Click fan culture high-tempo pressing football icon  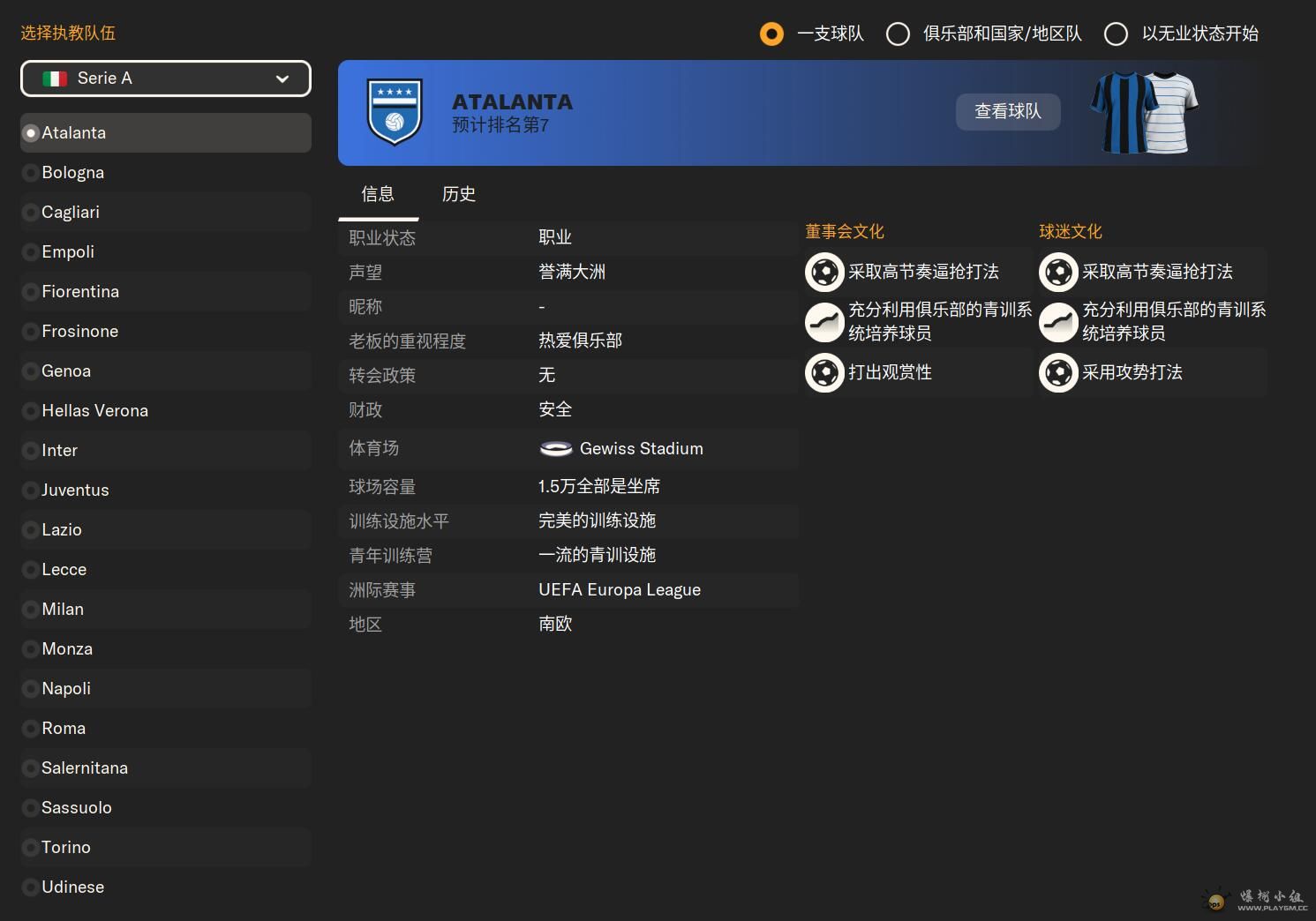[x=1058, y=272]
